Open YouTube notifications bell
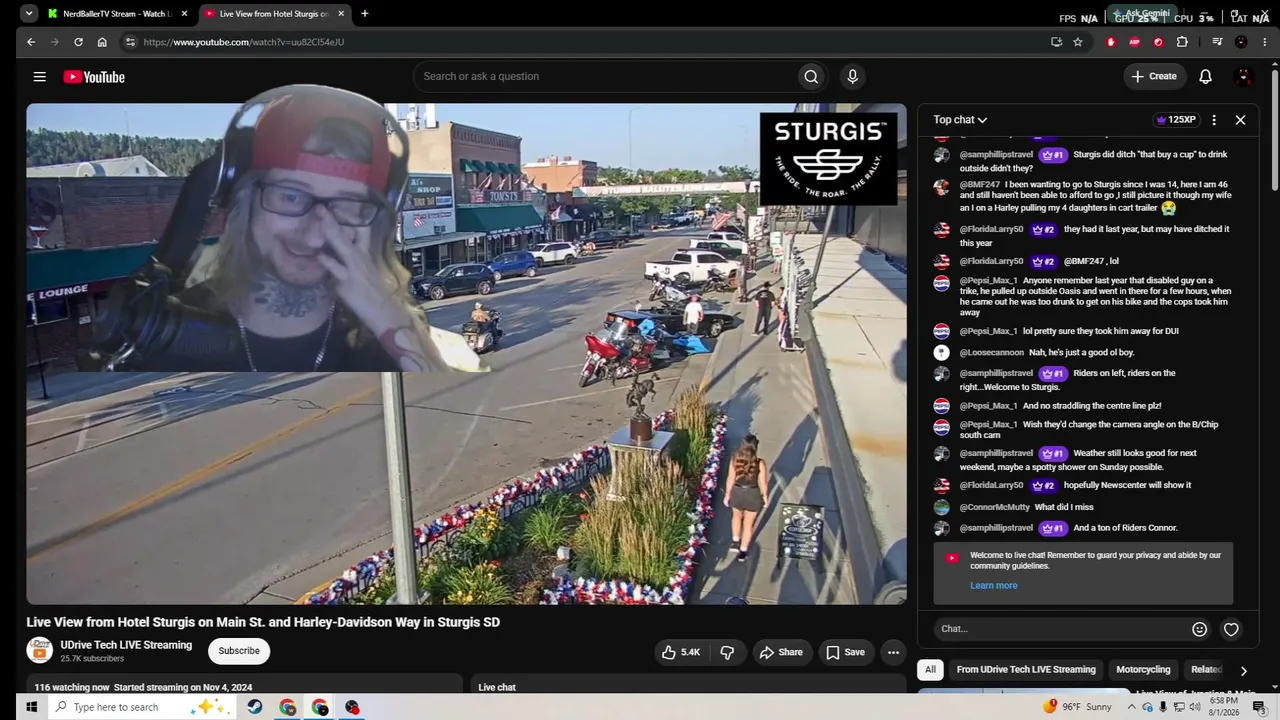 (x=1205, y=77)
